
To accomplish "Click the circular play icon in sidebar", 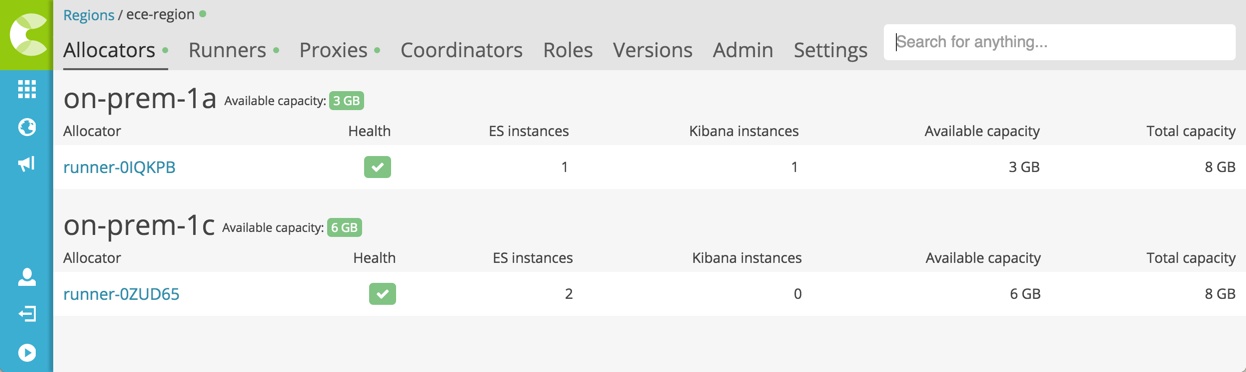I will coord(27,352).
